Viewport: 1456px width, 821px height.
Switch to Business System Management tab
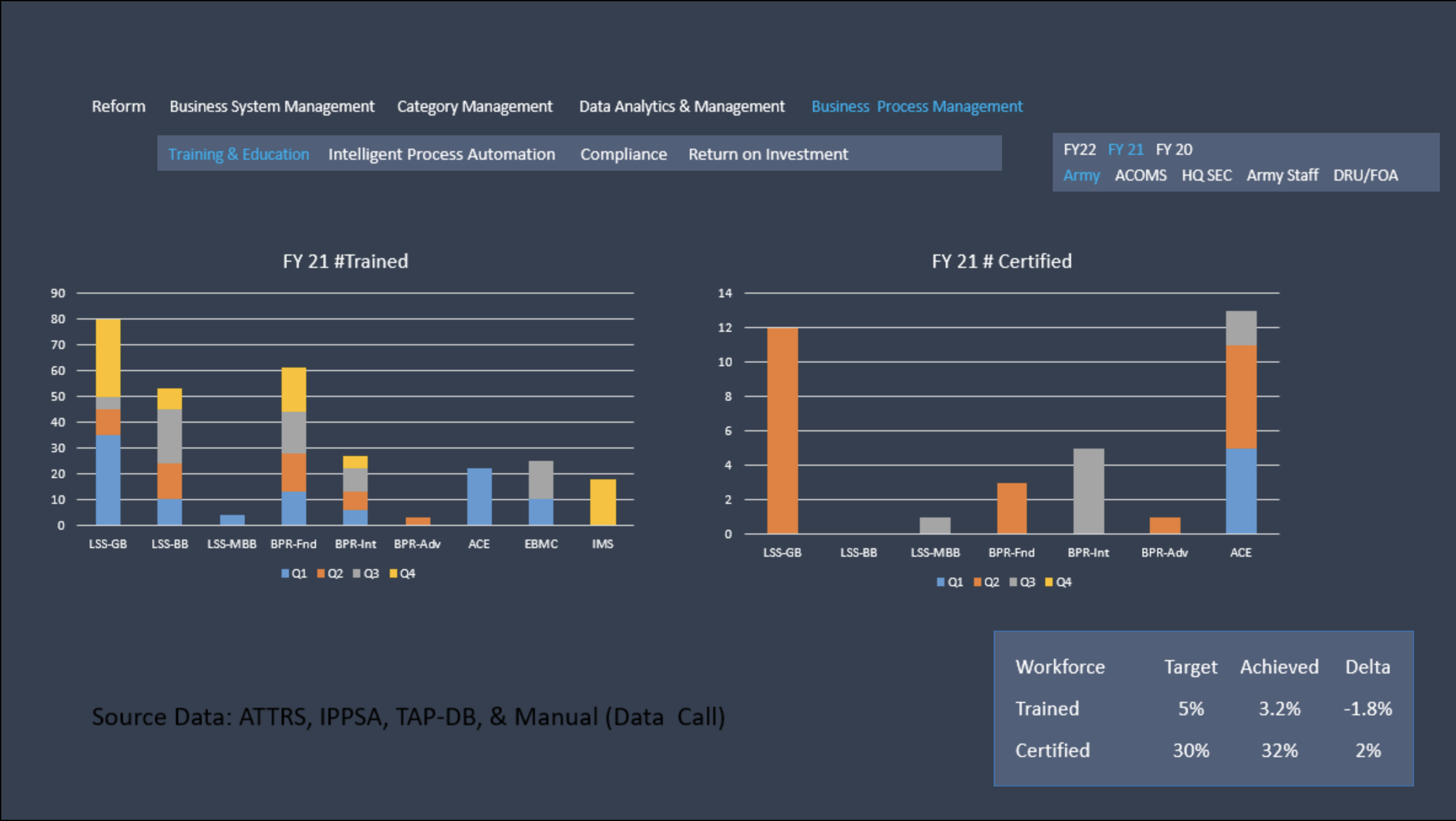pyautogui.click(x=272, y=106)
